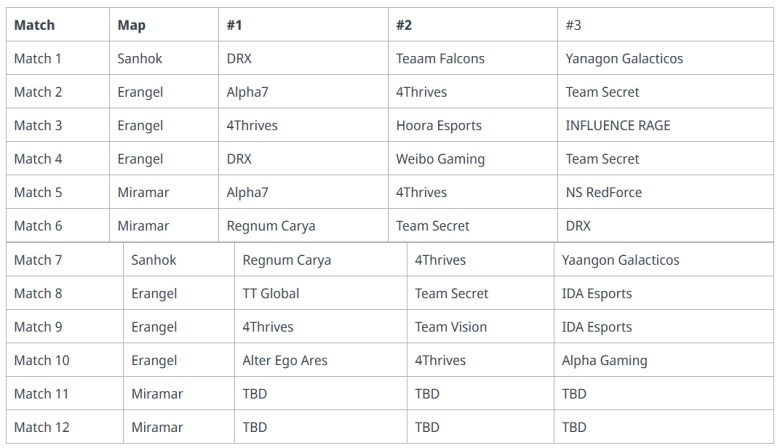
Task: Click the "Map" column header
Action: (131, 25)
